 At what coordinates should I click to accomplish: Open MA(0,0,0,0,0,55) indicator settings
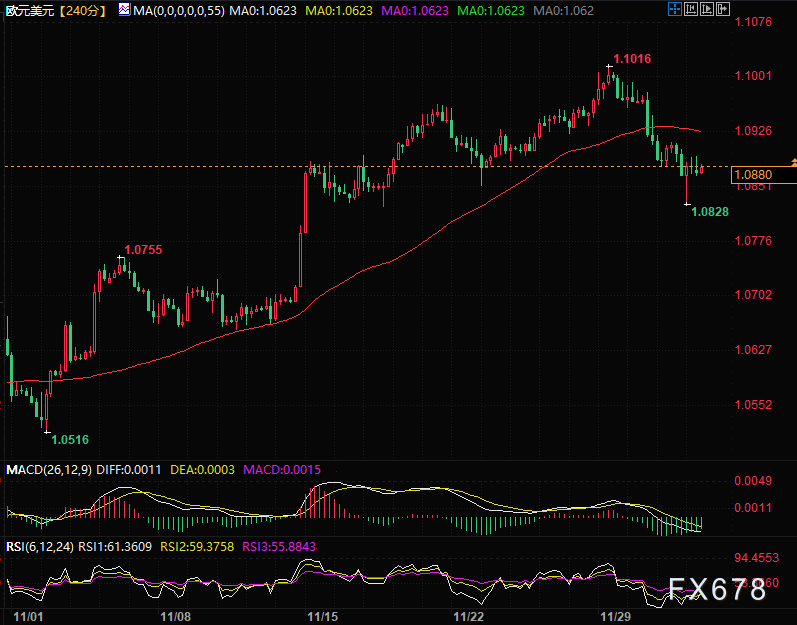pyautogui.click(x=178, y=10)
